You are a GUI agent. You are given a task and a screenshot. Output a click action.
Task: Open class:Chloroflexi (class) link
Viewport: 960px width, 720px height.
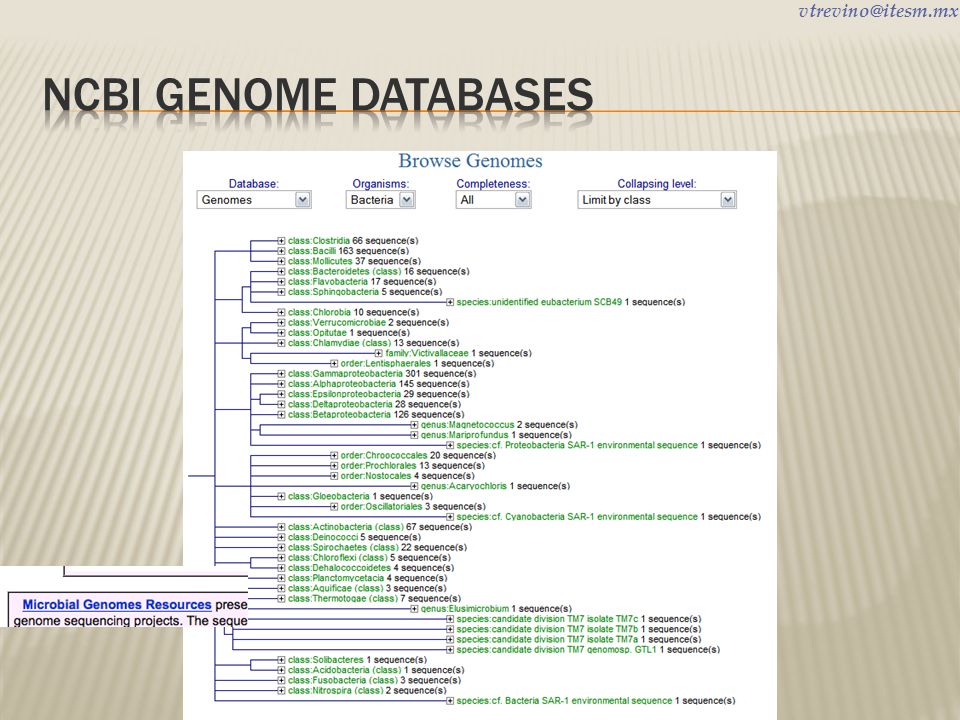(x=338, y=558)
